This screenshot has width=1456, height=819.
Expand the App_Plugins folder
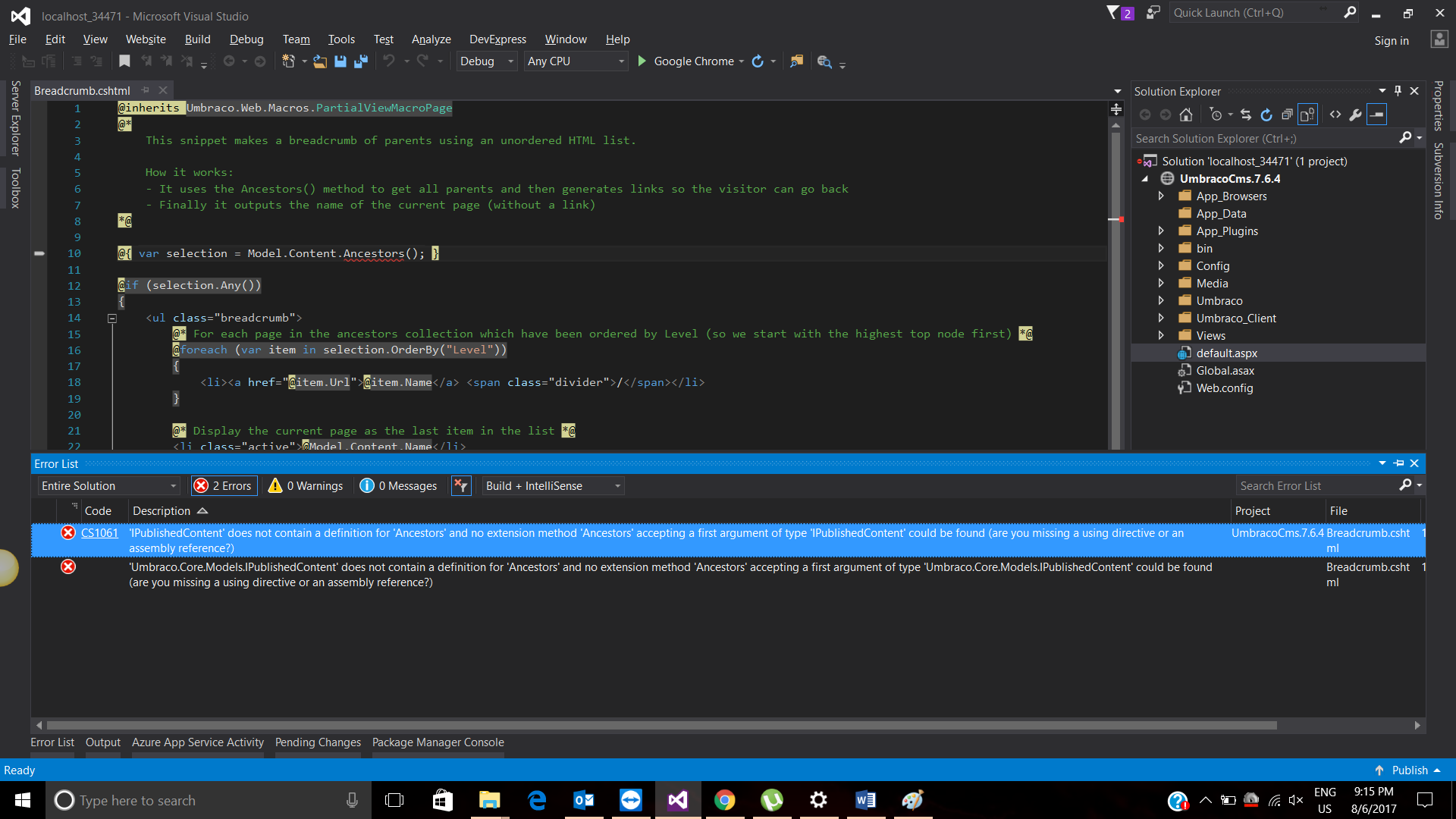click(1161, 231)
